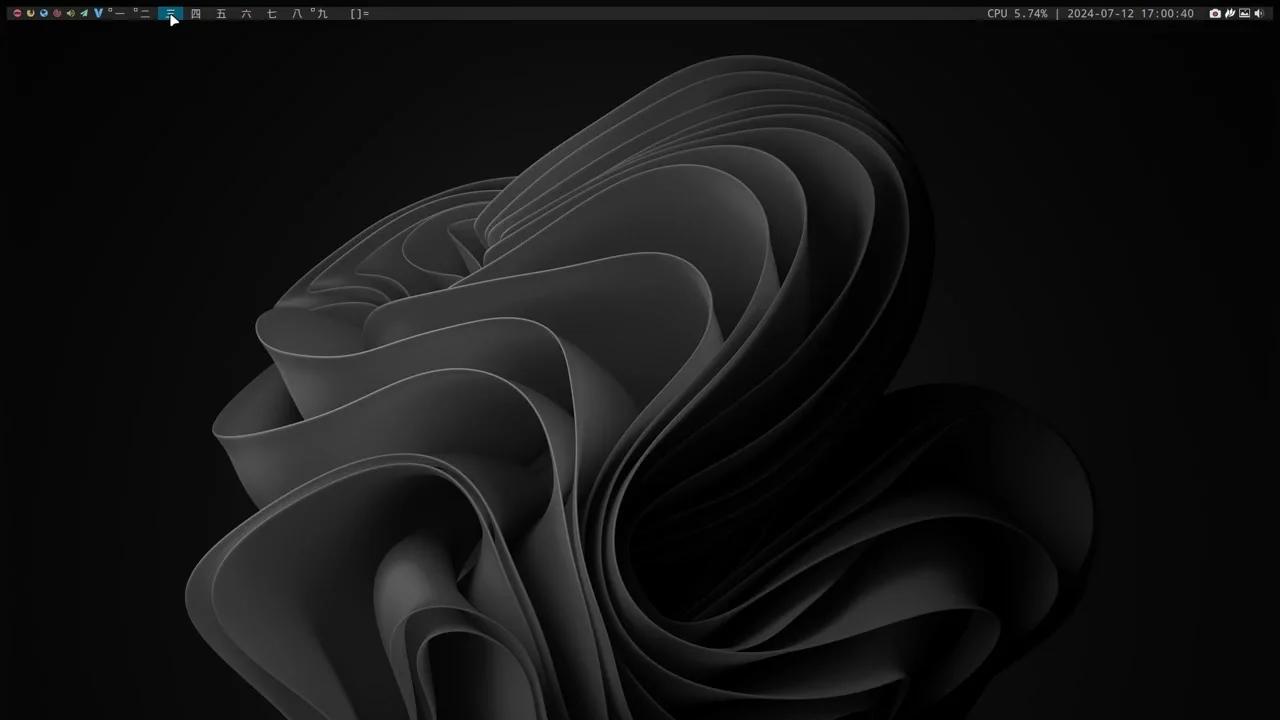Launch the blue globe browser icon
This screenshot has height=720, width=1280.
(44, 13)
